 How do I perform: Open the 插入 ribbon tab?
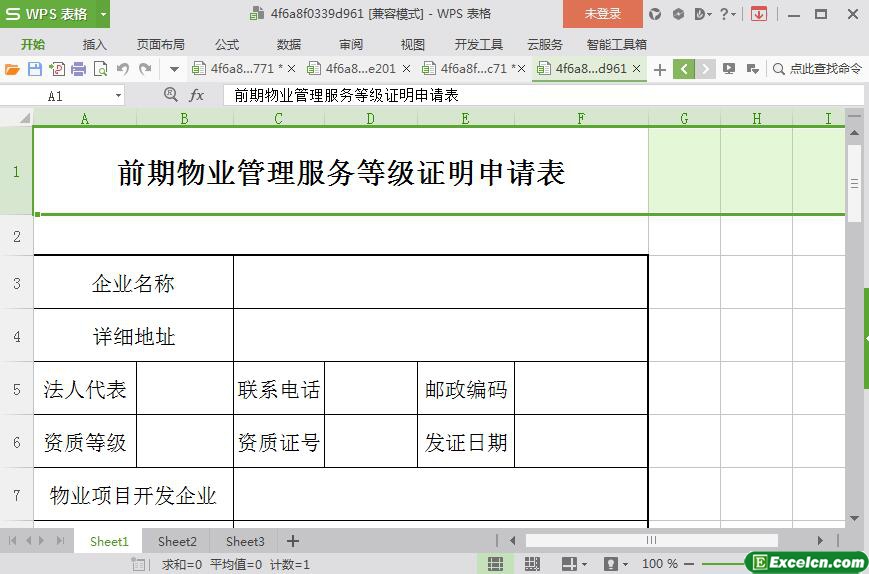point(94,44)
